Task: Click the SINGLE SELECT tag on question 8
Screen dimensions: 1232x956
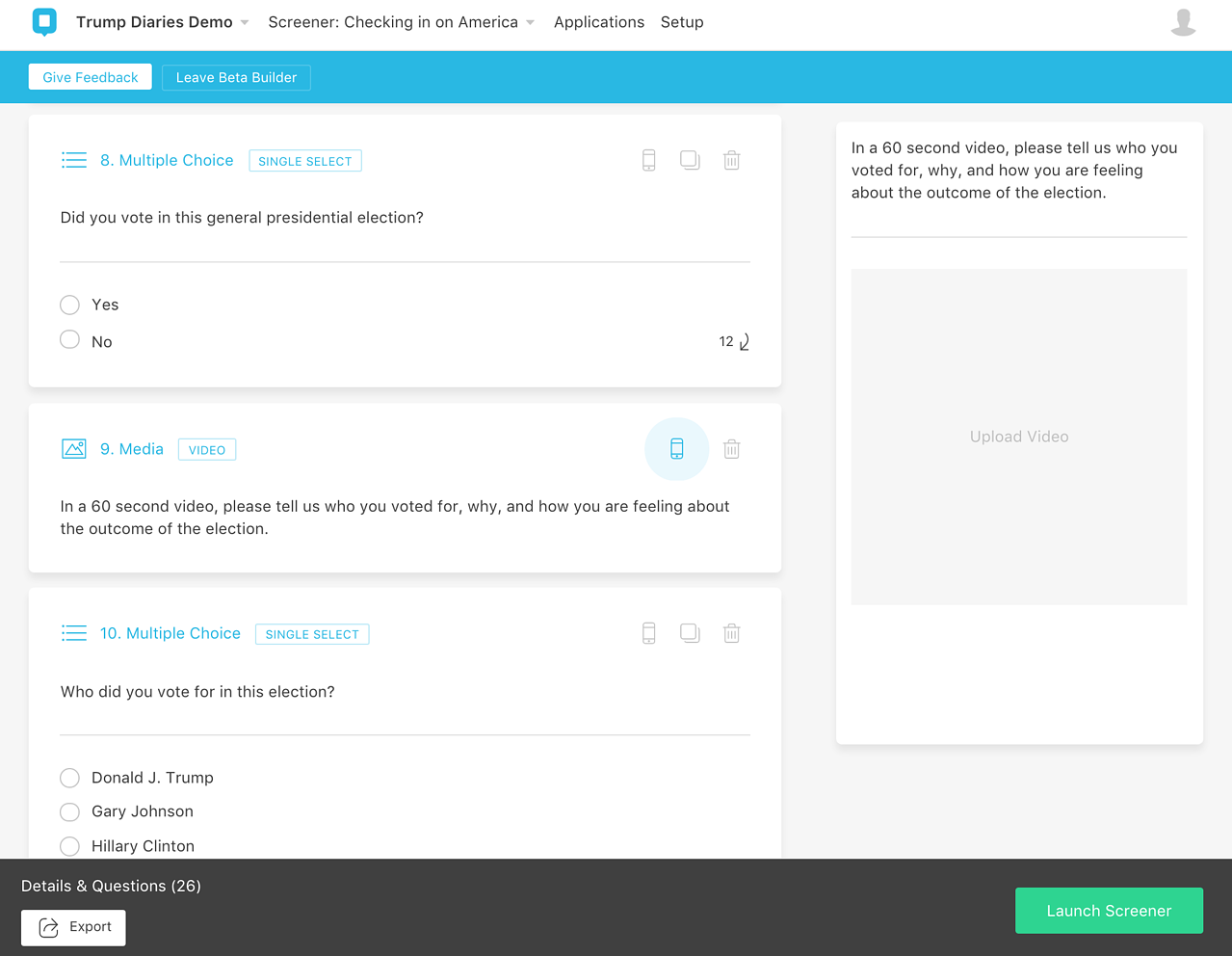Action: (x=305, y=161)
